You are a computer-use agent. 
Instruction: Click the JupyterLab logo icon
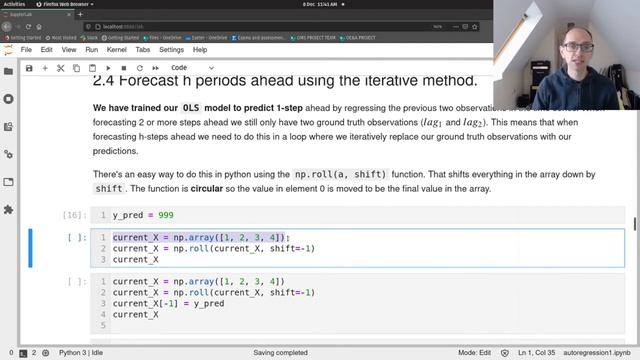tap(8, 50)
